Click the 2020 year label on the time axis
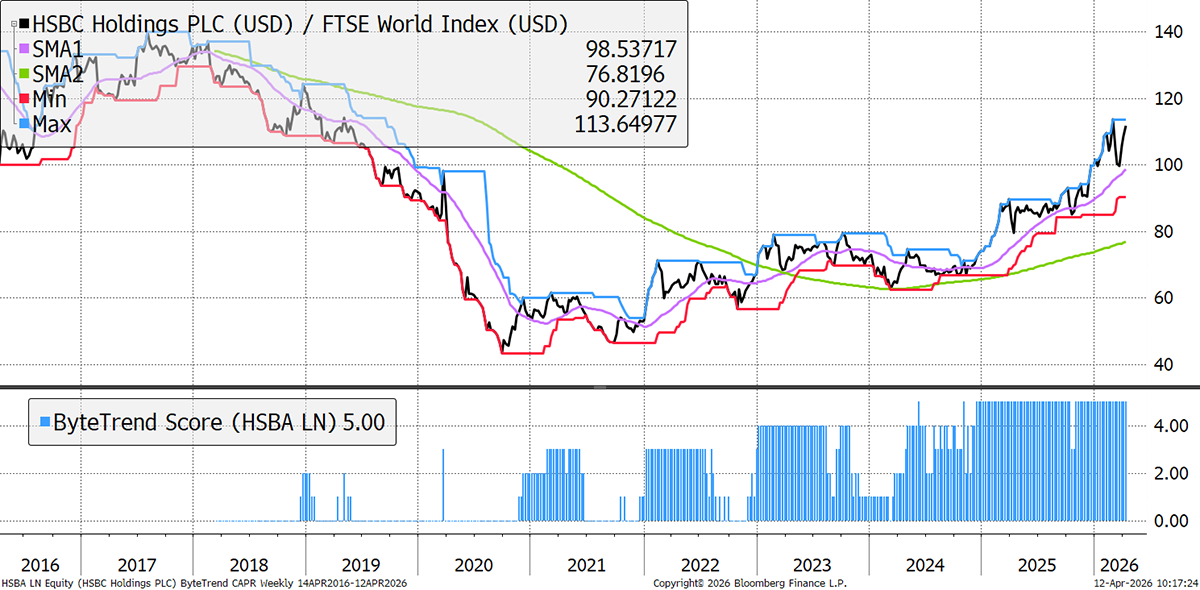Viewport: 1200px width, 590px height. (x=474, y=563)
